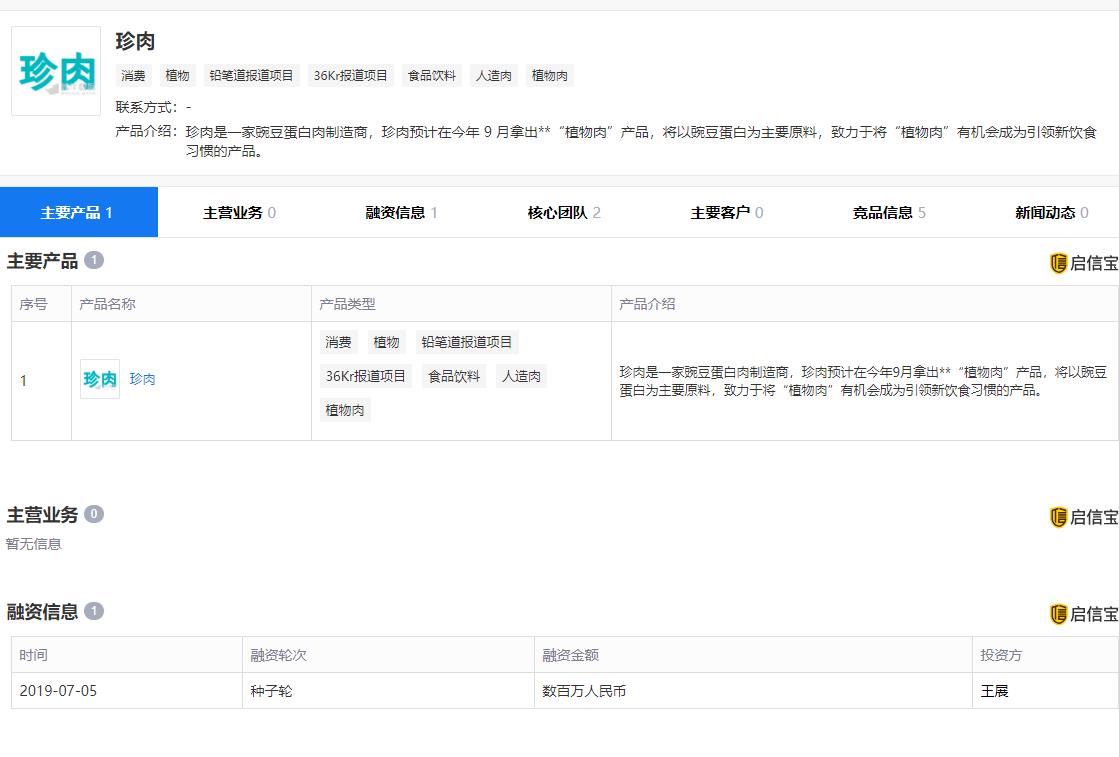This screenshot has width=1119, height=757.
Task: Select the 36Kr报道项目 tag under the company title
Action: tap(350, 76)
